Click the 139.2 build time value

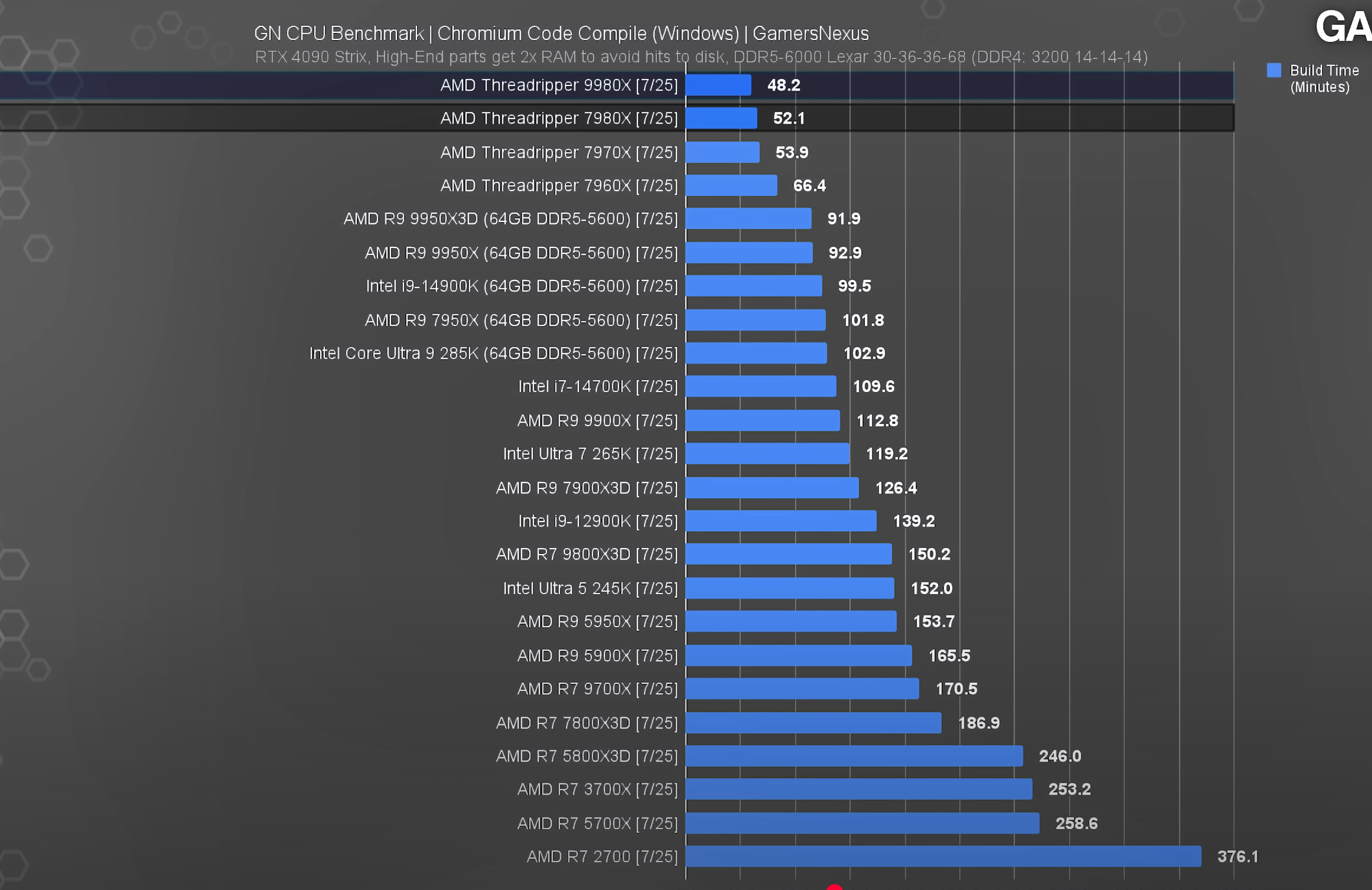[x=913, y=521]
